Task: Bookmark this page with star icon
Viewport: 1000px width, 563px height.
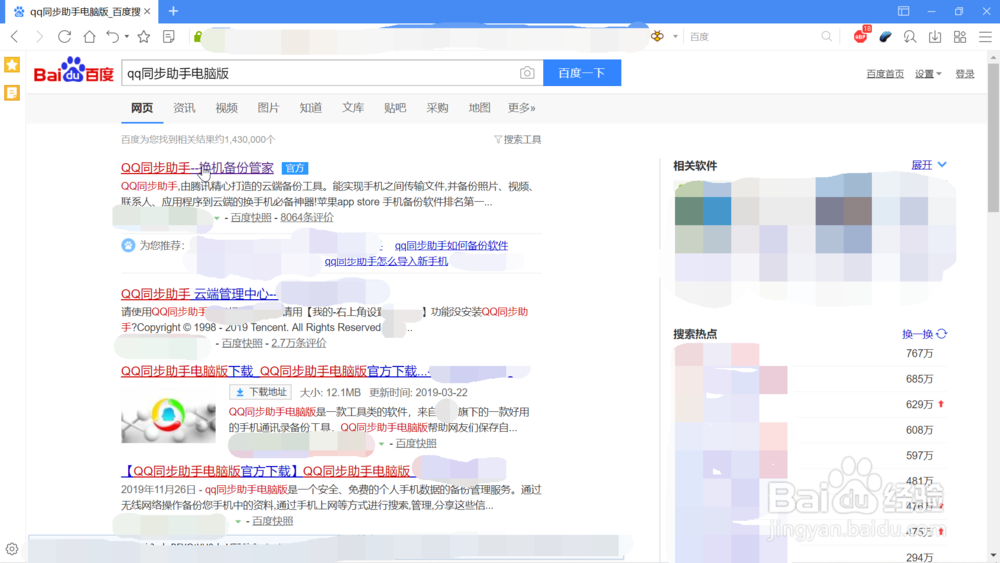Action: point(143,36)
